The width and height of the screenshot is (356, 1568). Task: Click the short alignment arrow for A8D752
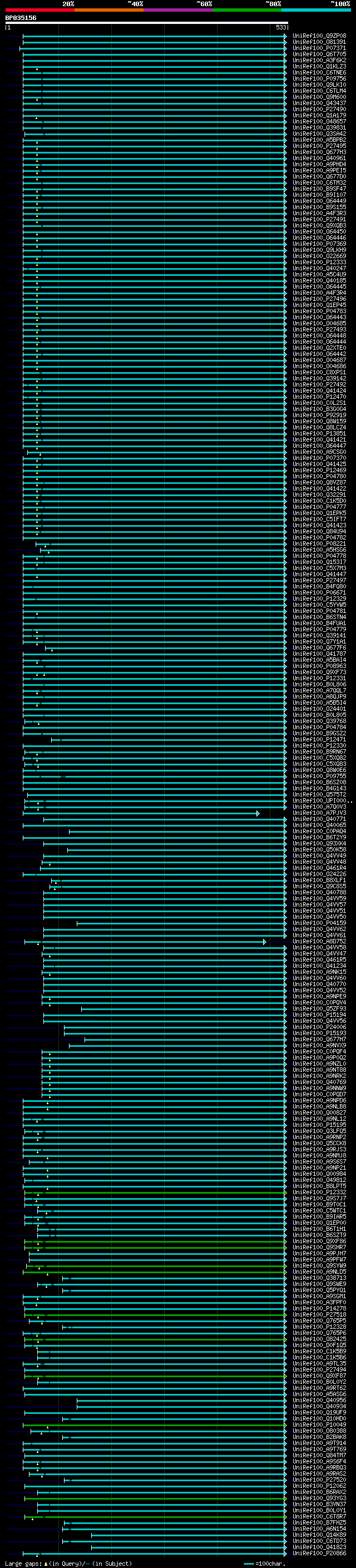point(145,942)
